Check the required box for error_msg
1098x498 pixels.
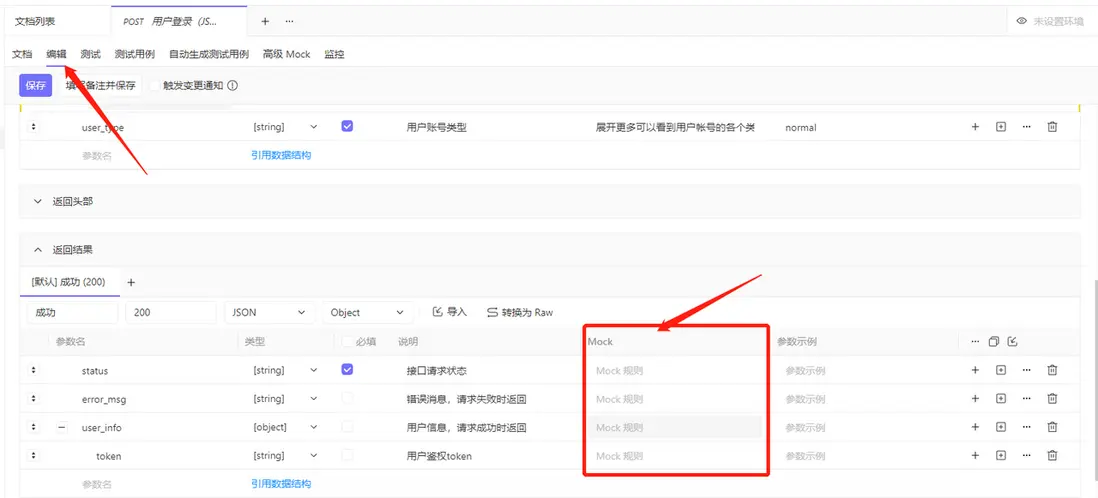click(x=347, y=398)
